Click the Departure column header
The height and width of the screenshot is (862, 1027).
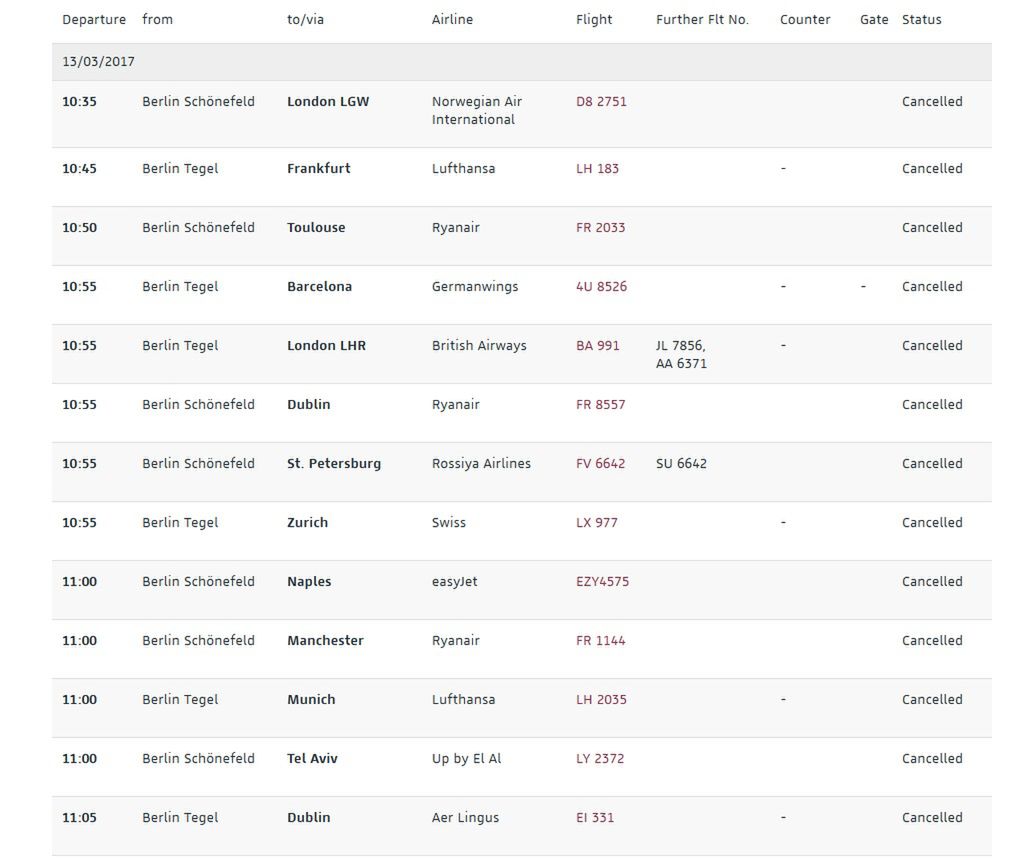(94, 20)
